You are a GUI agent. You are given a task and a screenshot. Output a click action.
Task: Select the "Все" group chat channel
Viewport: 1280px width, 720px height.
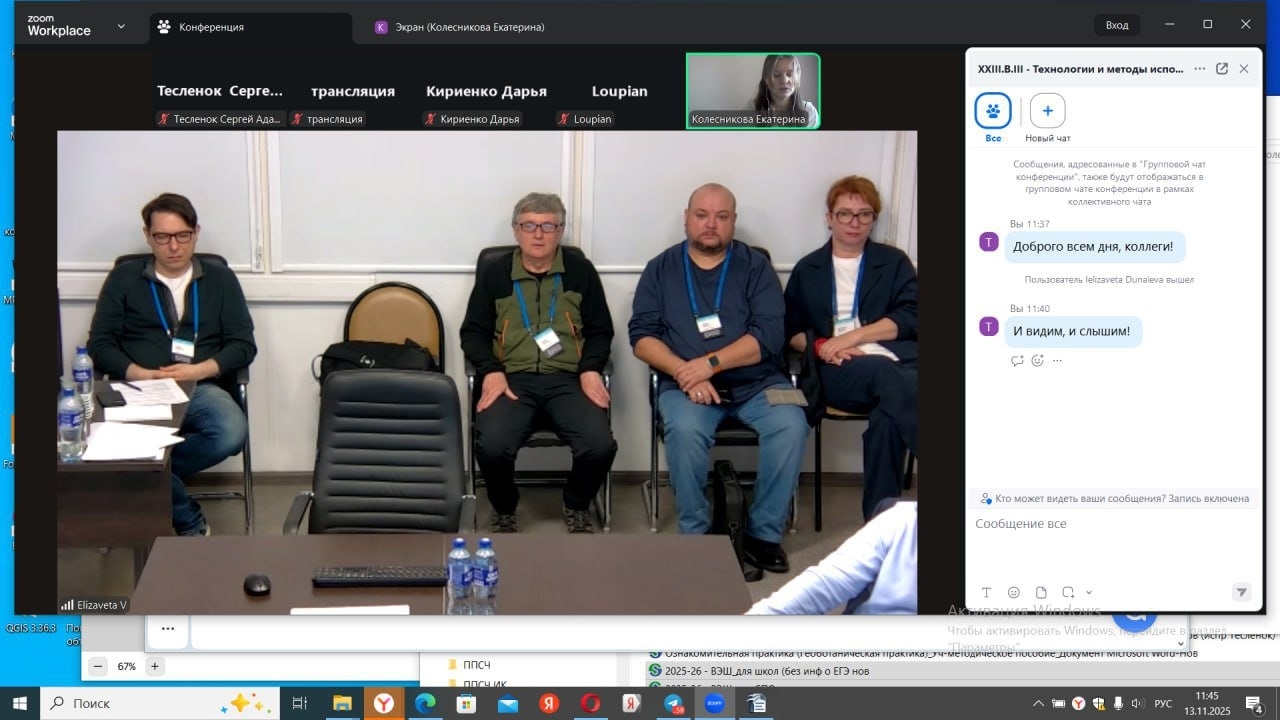[x=993, y=111]
